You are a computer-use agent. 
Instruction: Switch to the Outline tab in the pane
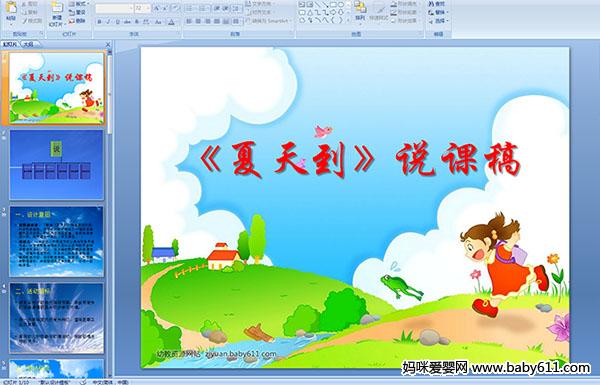click(x=28, y=44)
